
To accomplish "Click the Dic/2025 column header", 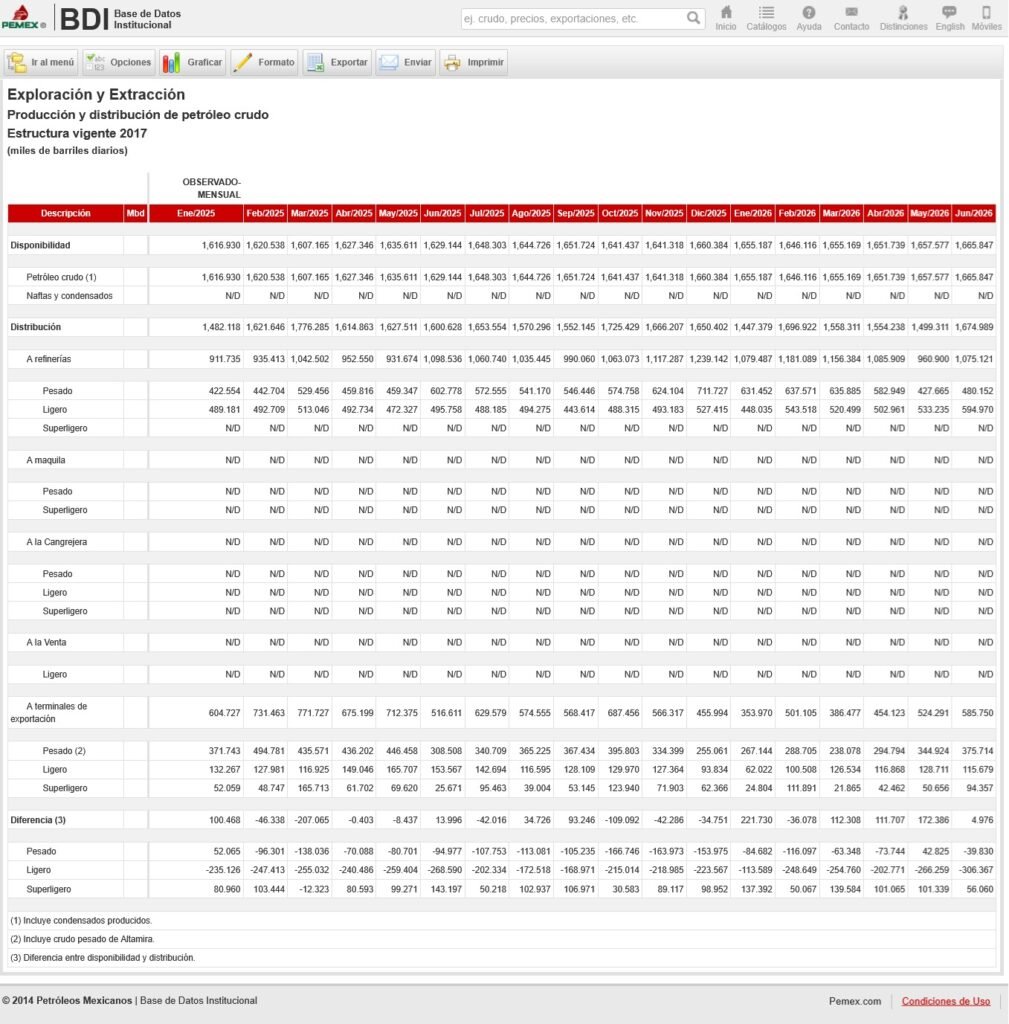I will click(709, 213).
